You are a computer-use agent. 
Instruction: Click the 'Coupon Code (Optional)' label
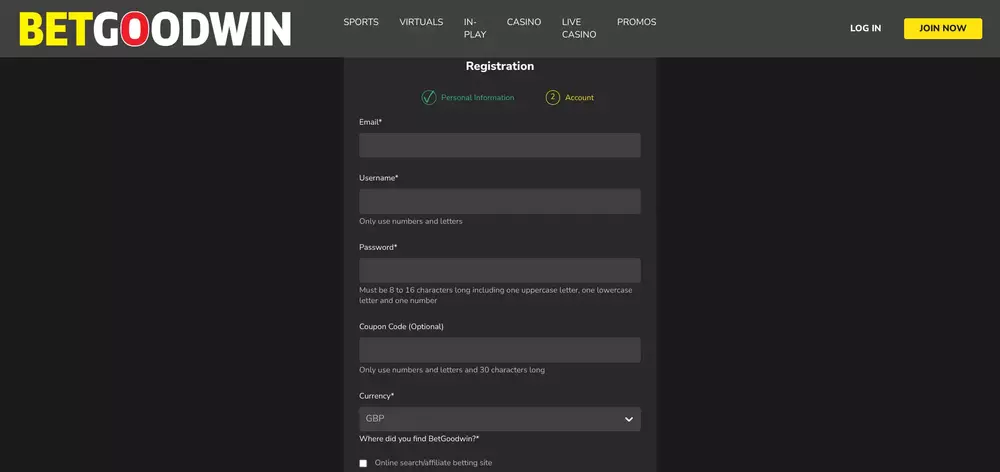click(x=401, y=327)
